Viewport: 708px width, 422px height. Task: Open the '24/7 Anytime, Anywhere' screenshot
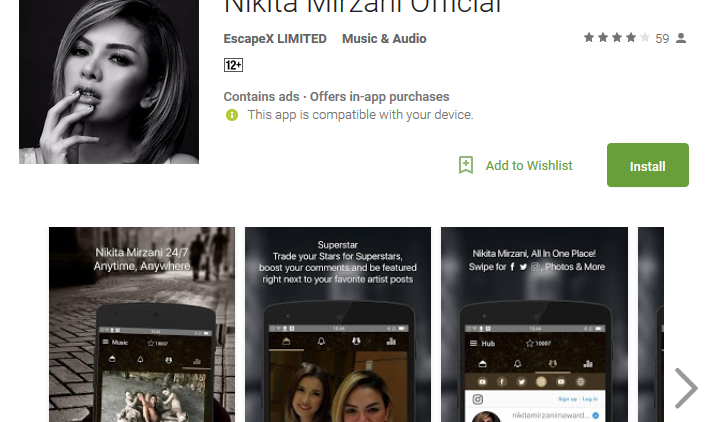[x=142, y=325]
